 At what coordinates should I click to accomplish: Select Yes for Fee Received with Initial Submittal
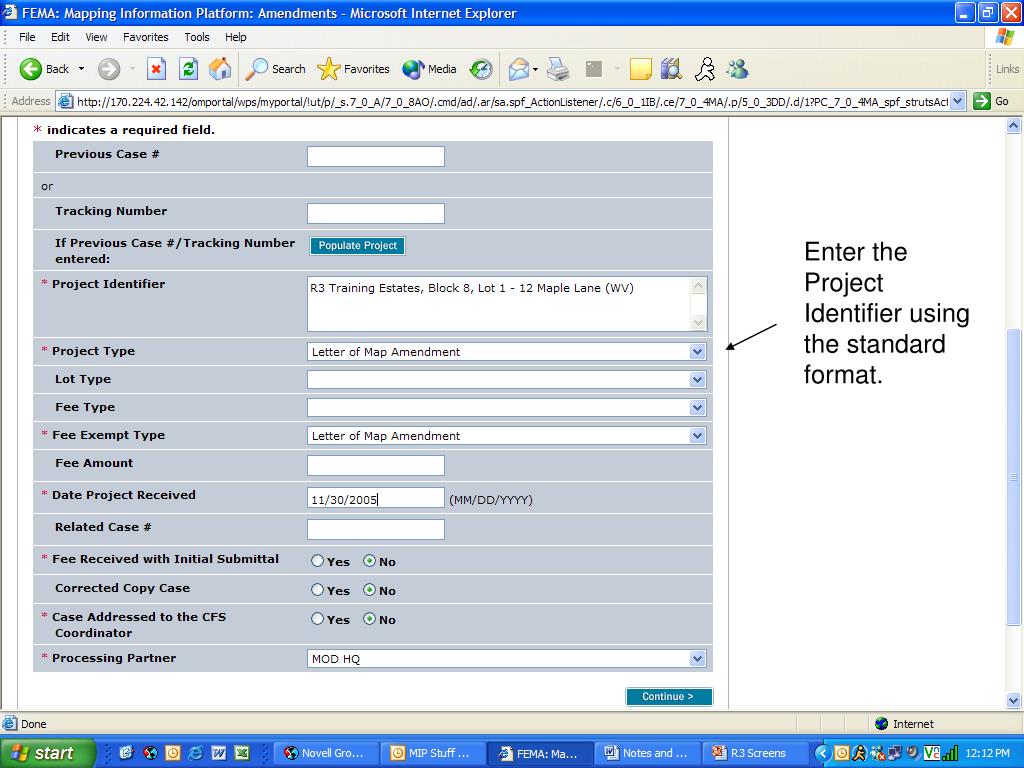point(317,561)
